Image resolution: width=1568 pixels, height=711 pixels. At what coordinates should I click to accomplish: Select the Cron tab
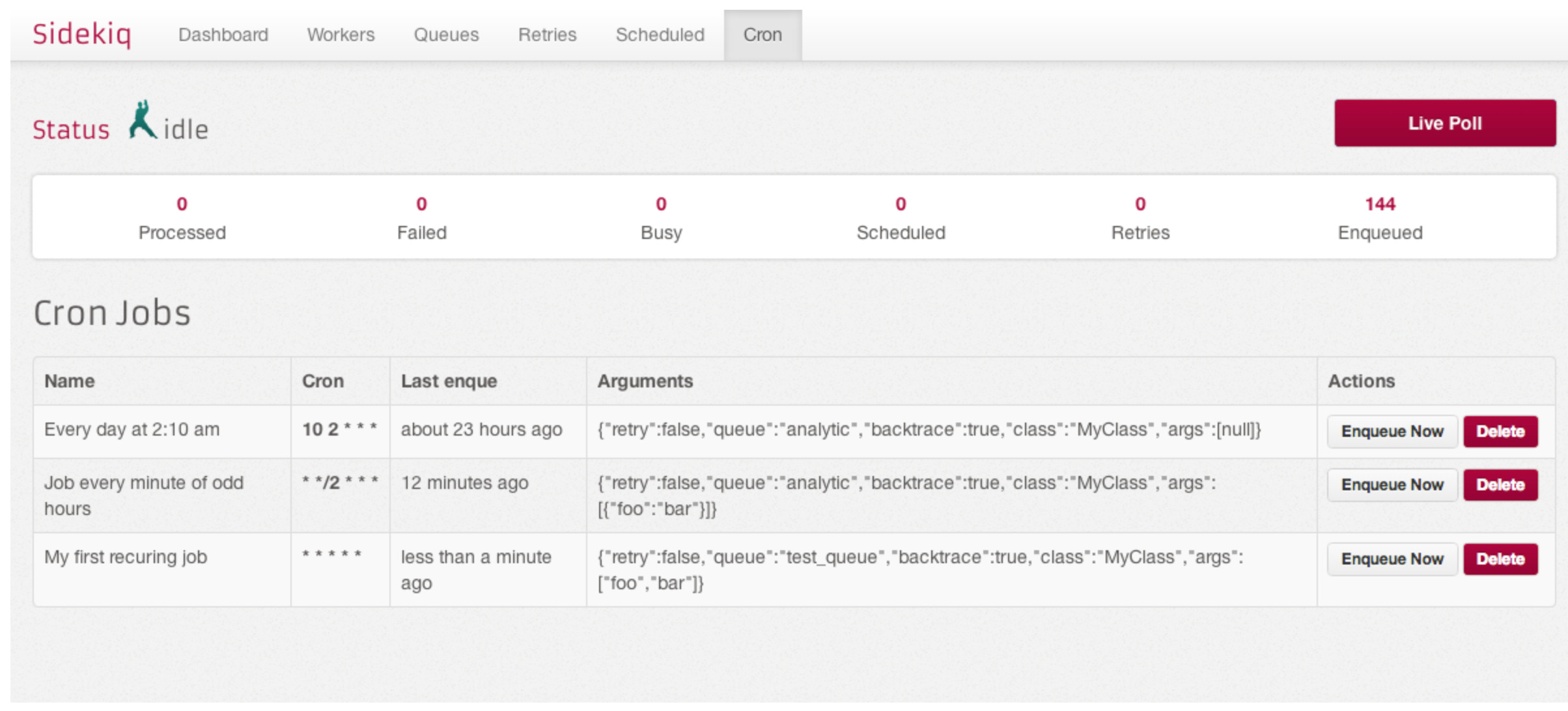pyautogui.click(x=762, y=35)
